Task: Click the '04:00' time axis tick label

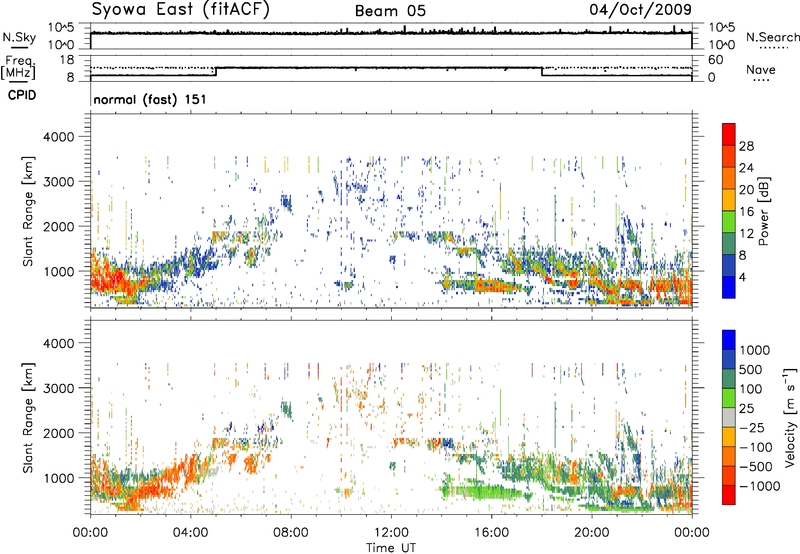Action: point(191,533)
